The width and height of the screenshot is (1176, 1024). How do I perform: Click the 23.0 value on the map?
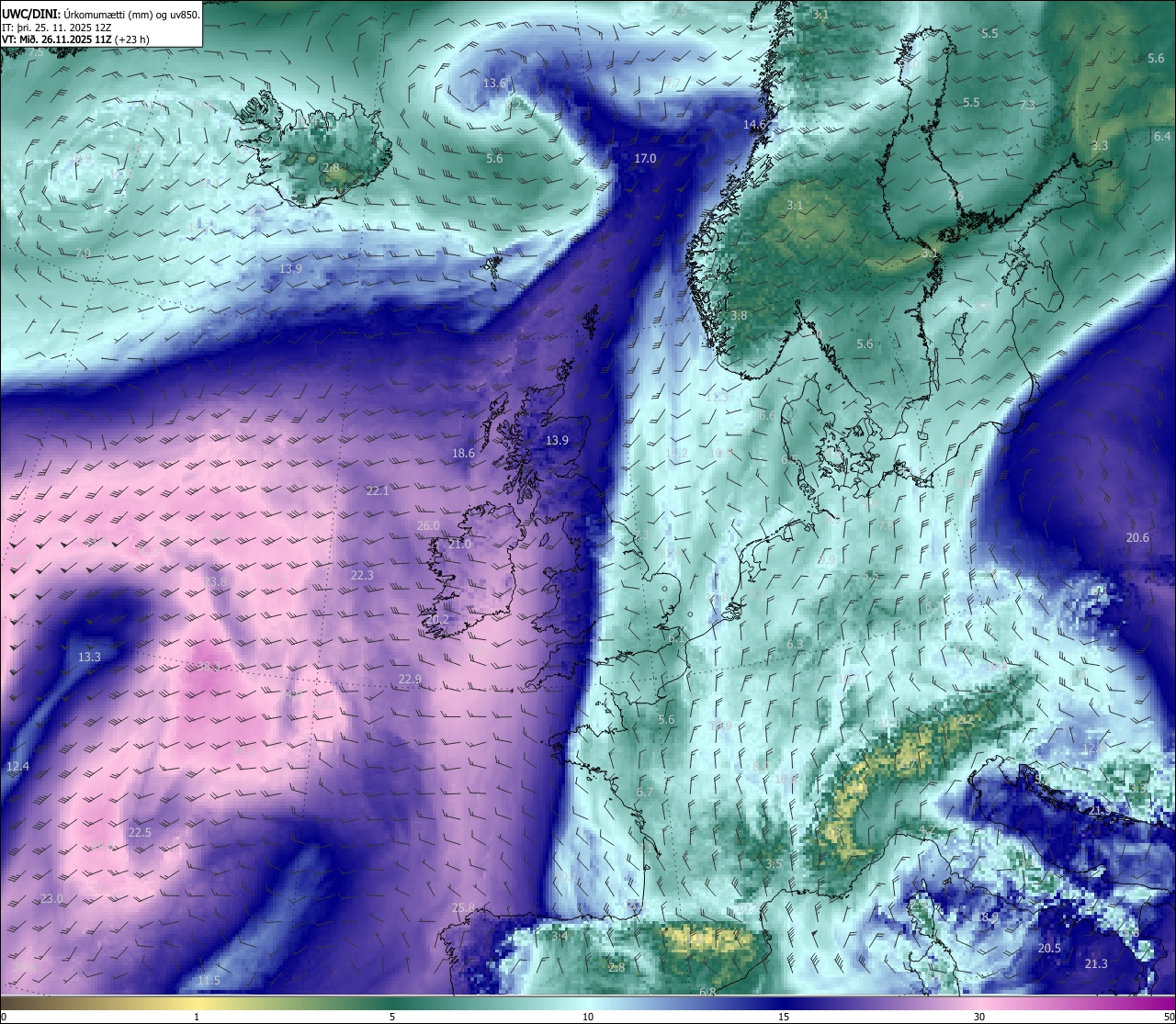(x=51, y=899)
